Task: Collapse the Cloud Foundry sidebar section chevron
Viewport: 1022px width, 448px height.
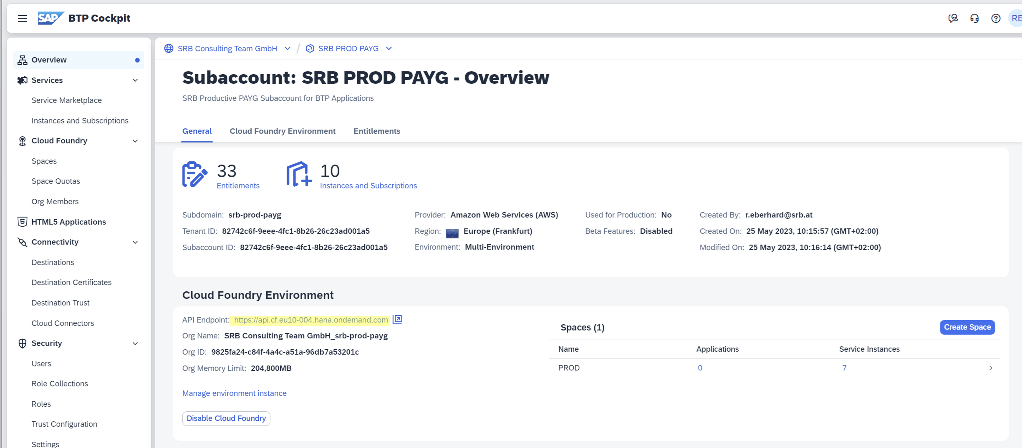Action: point(136,141)
